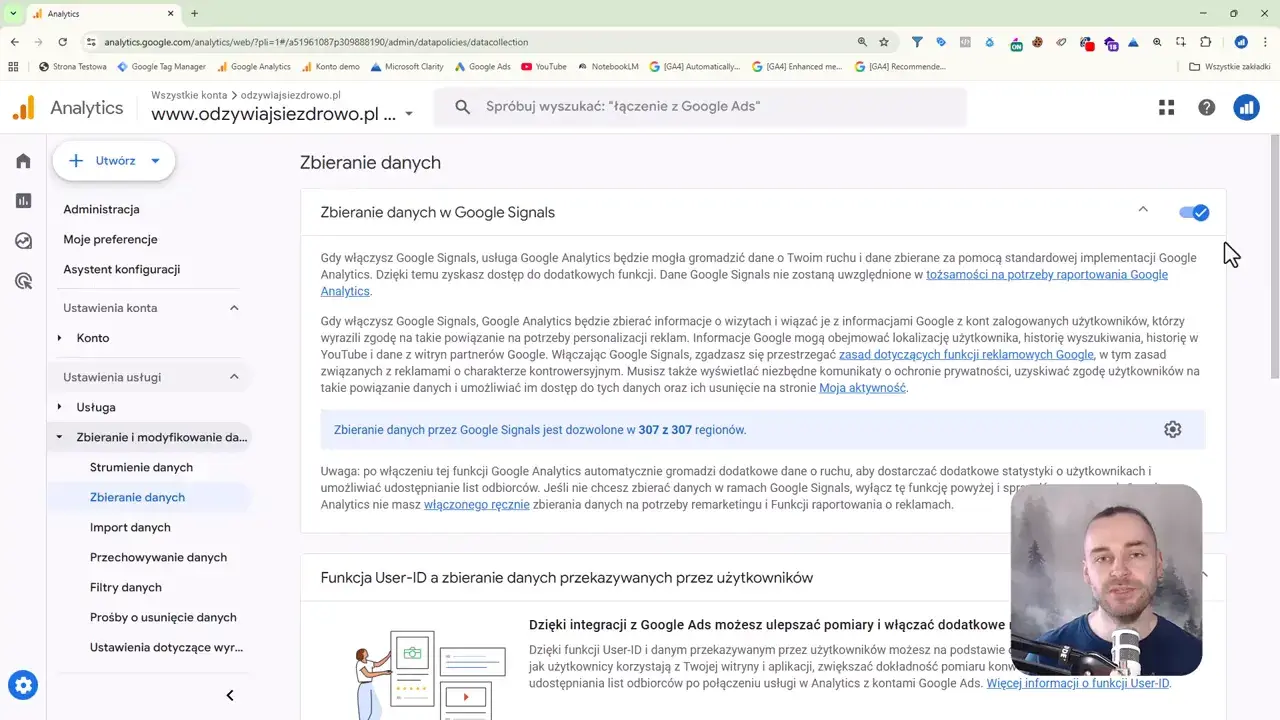Open the Utwórz button dropdown arrow

click(155, 161)
